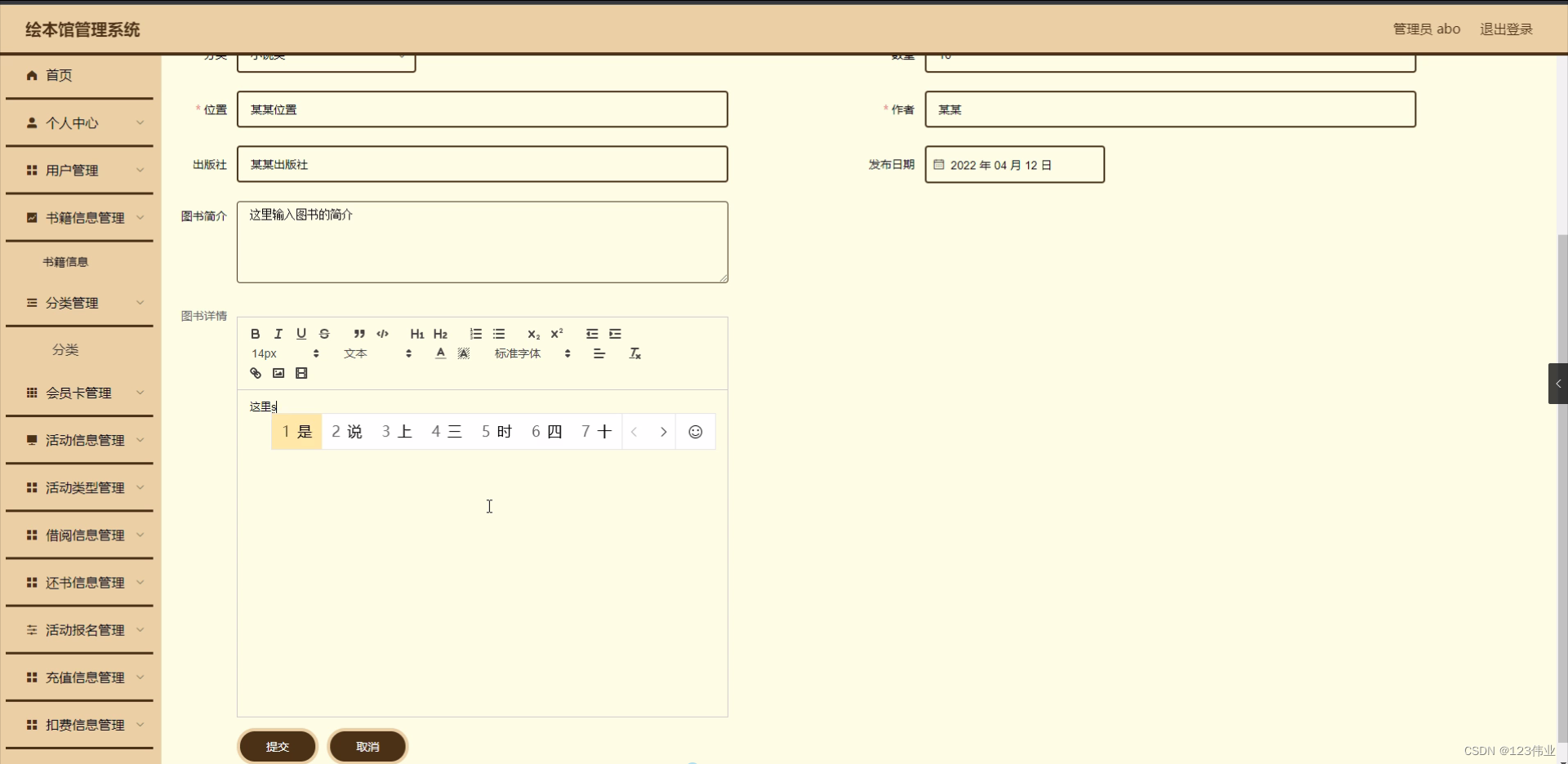
Task: Open the text color picker
Action: 439,353
